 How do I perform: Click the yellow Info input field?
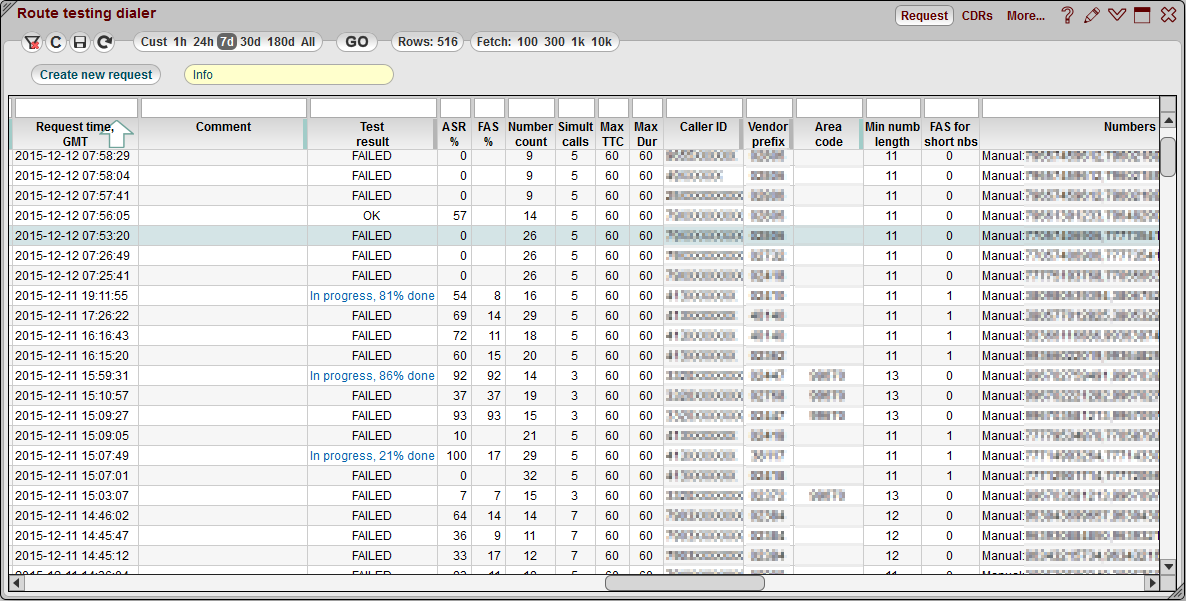coord(288,74)
